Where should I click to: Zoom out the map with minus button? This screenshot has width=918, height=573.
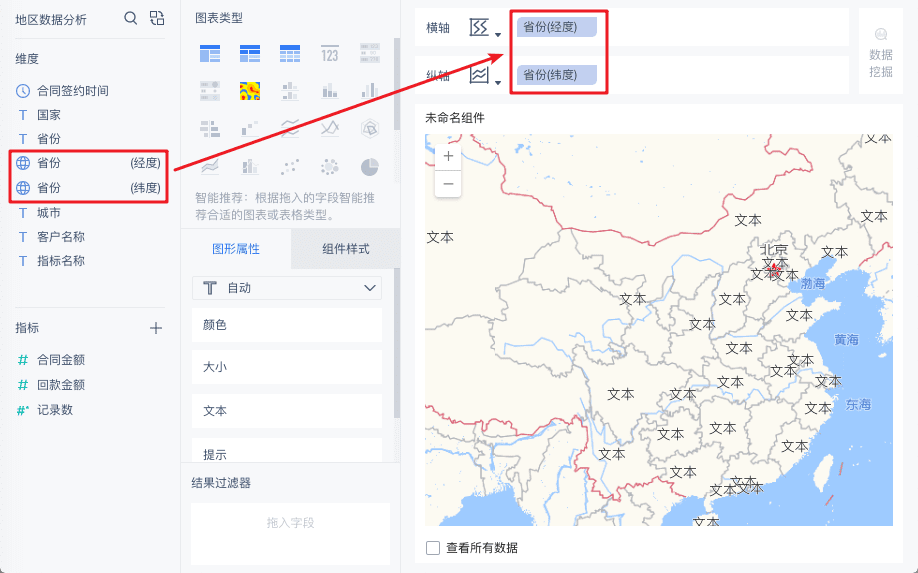(448, 184)
